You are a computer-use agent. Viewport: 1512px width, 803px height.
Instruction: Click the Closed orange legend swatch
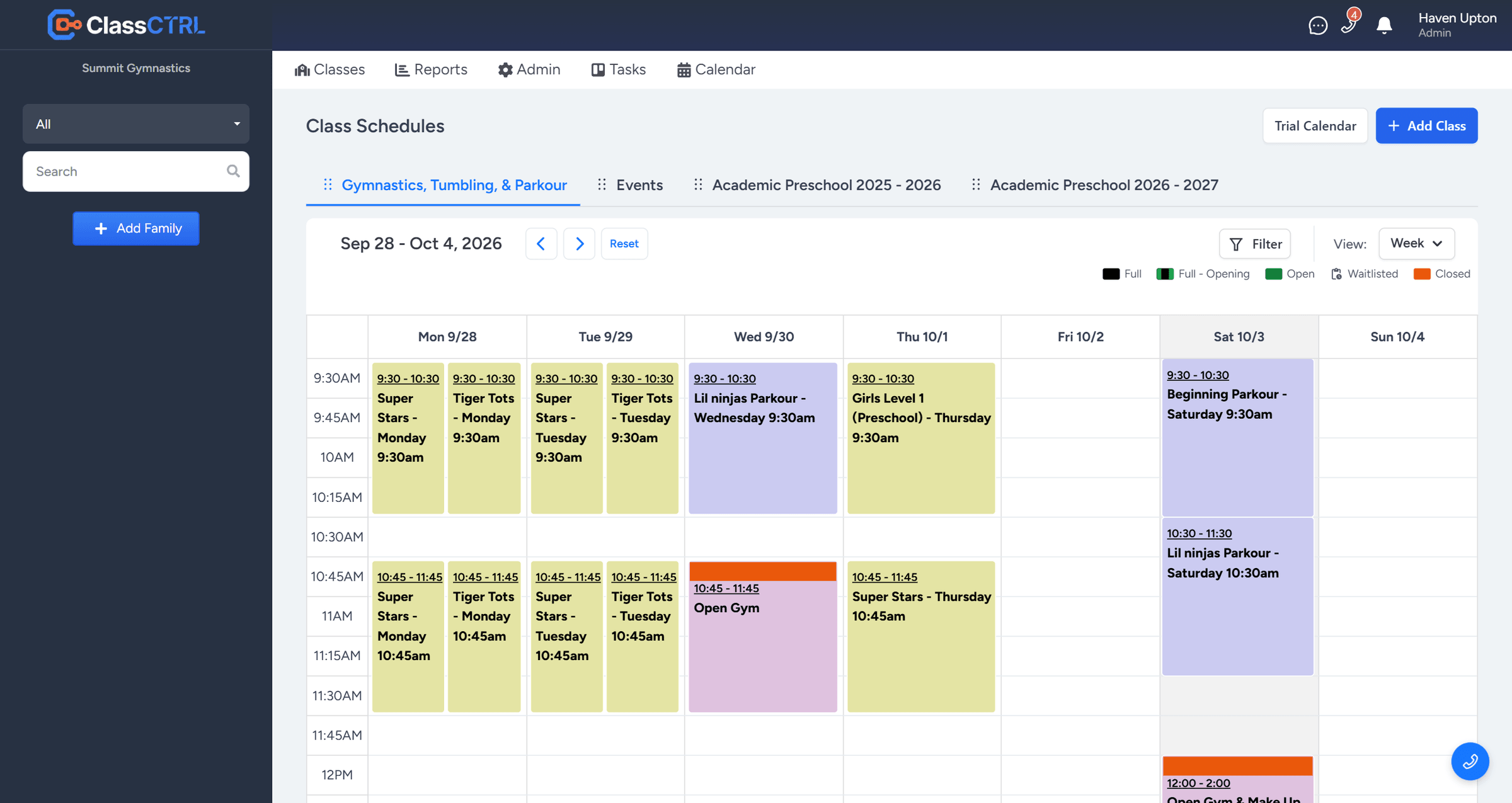point(1421,274)
